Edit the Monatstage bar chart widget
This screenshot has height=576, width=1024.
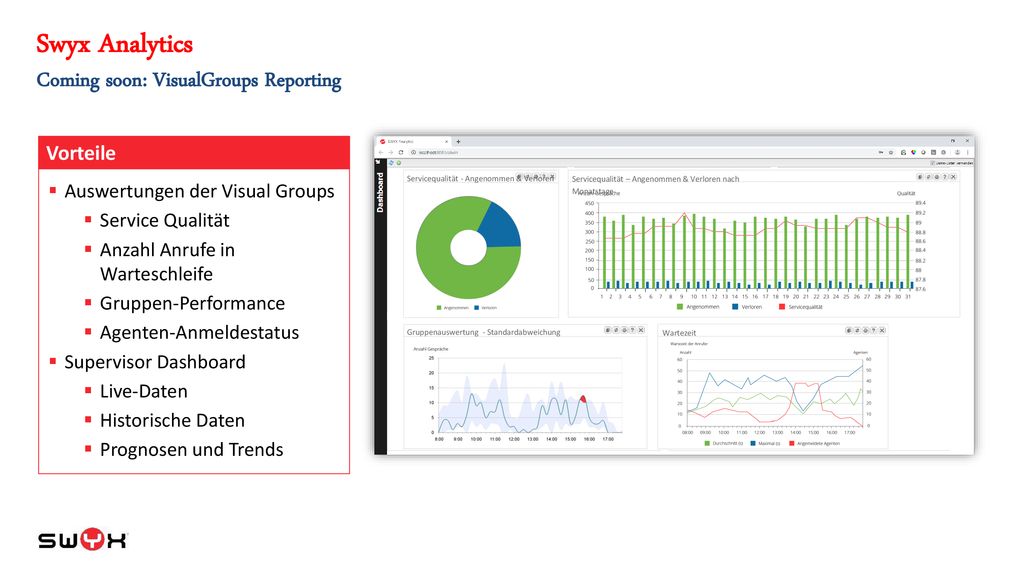[x=928, y=177]
